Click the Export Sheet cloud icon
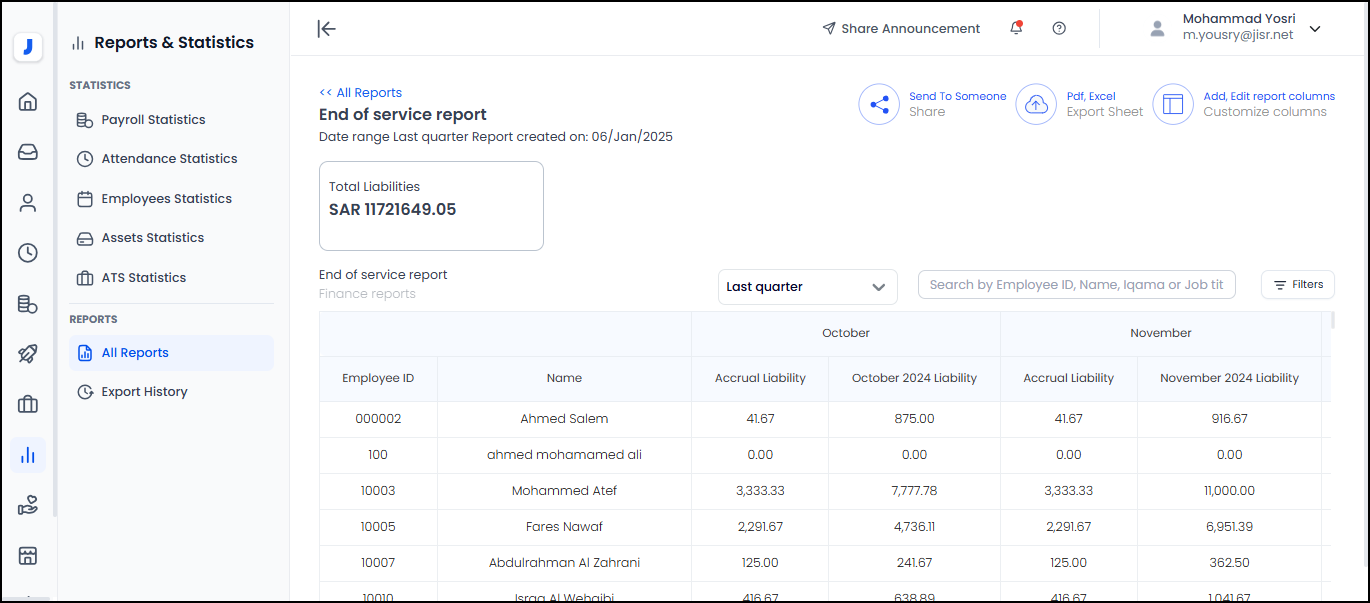This screenshot has height=603, width=1370. (1036, 104)
